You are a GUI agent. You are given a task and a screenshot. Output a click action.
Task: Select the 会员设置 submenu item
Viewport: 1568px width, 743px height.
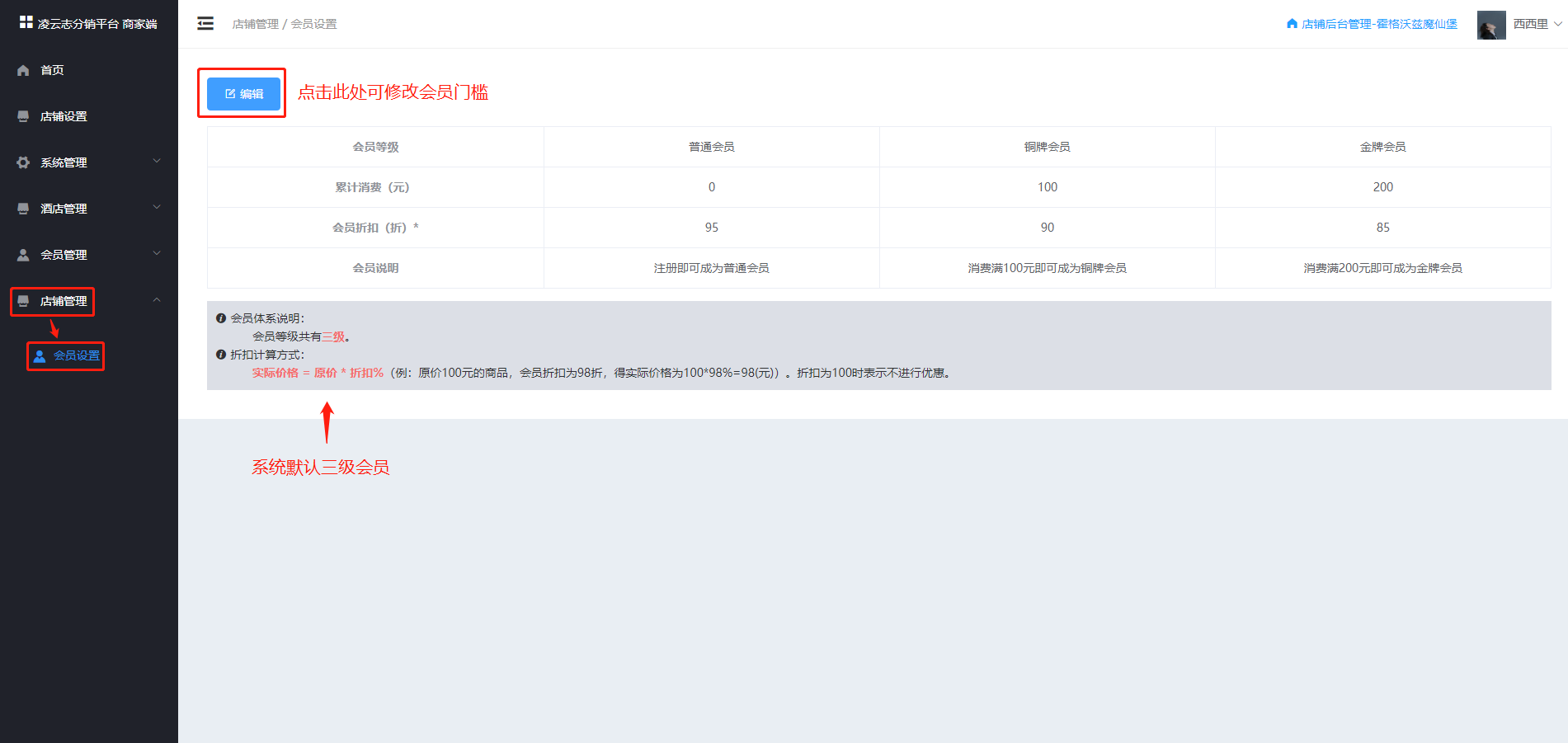pos(89,355)
